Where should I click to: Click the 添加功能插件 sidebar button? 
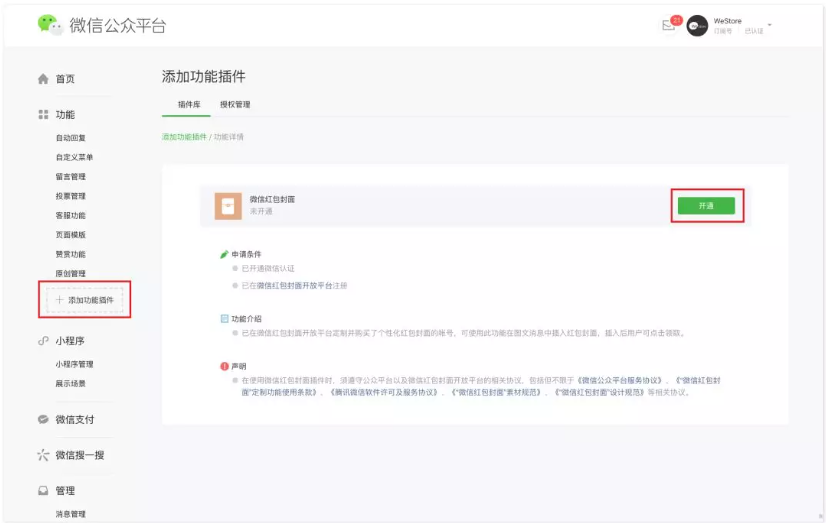tap(84, 300)
